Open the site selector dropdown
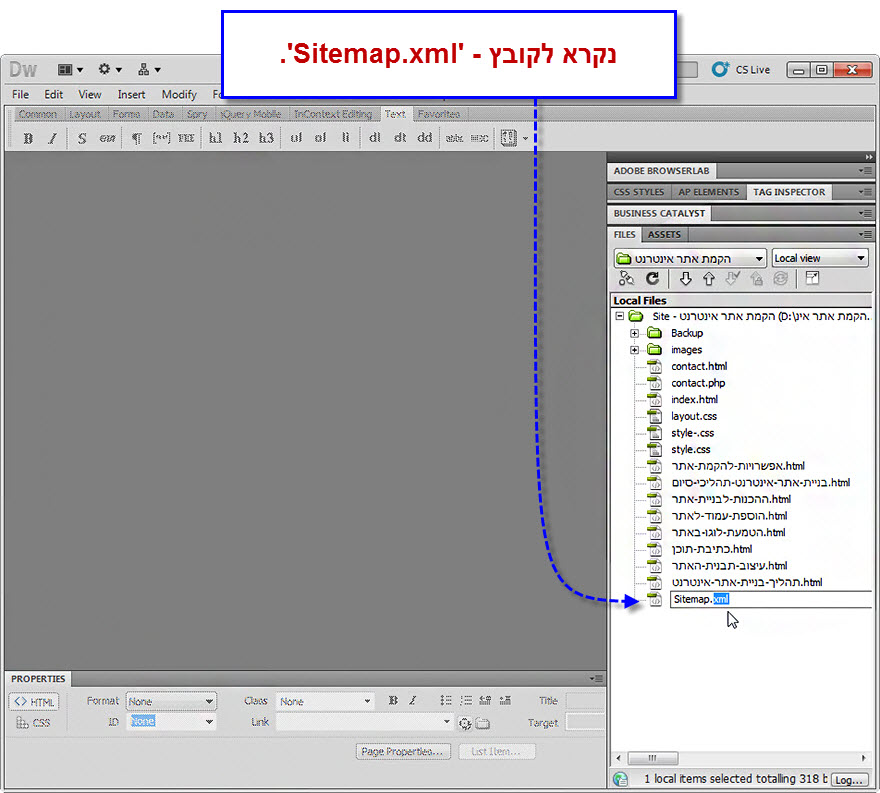The width and height of the screenshot is (880, 793). 690,259
